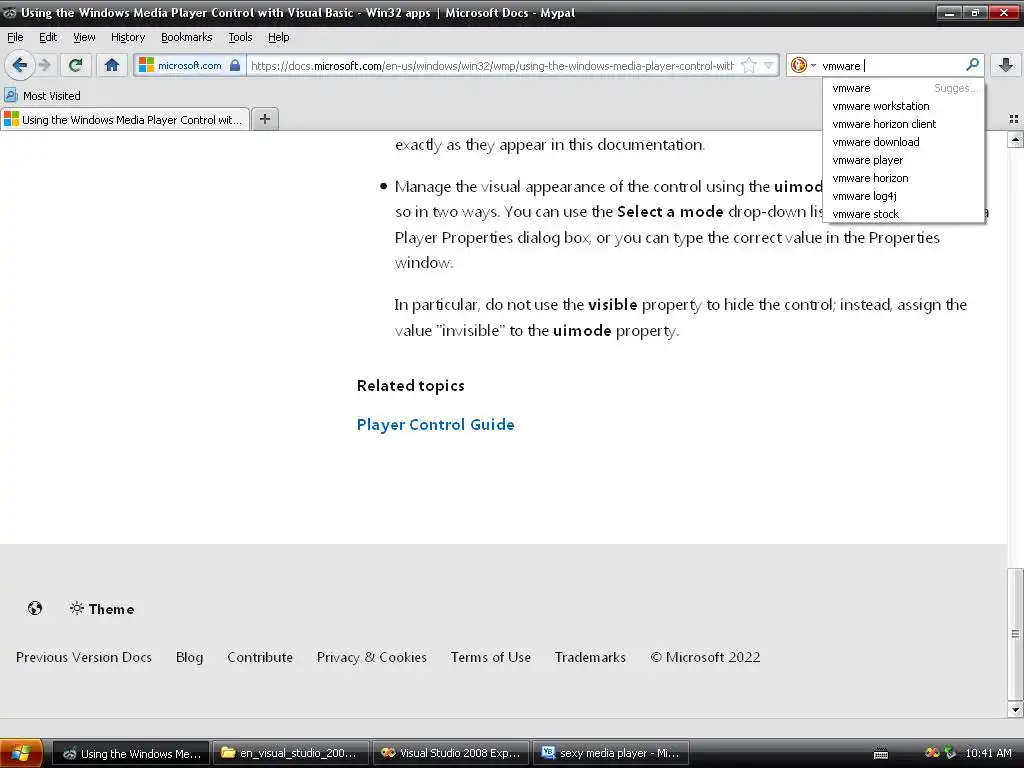Open a new tab with plus button
1024x768 pixels.
tap(264, 119)
